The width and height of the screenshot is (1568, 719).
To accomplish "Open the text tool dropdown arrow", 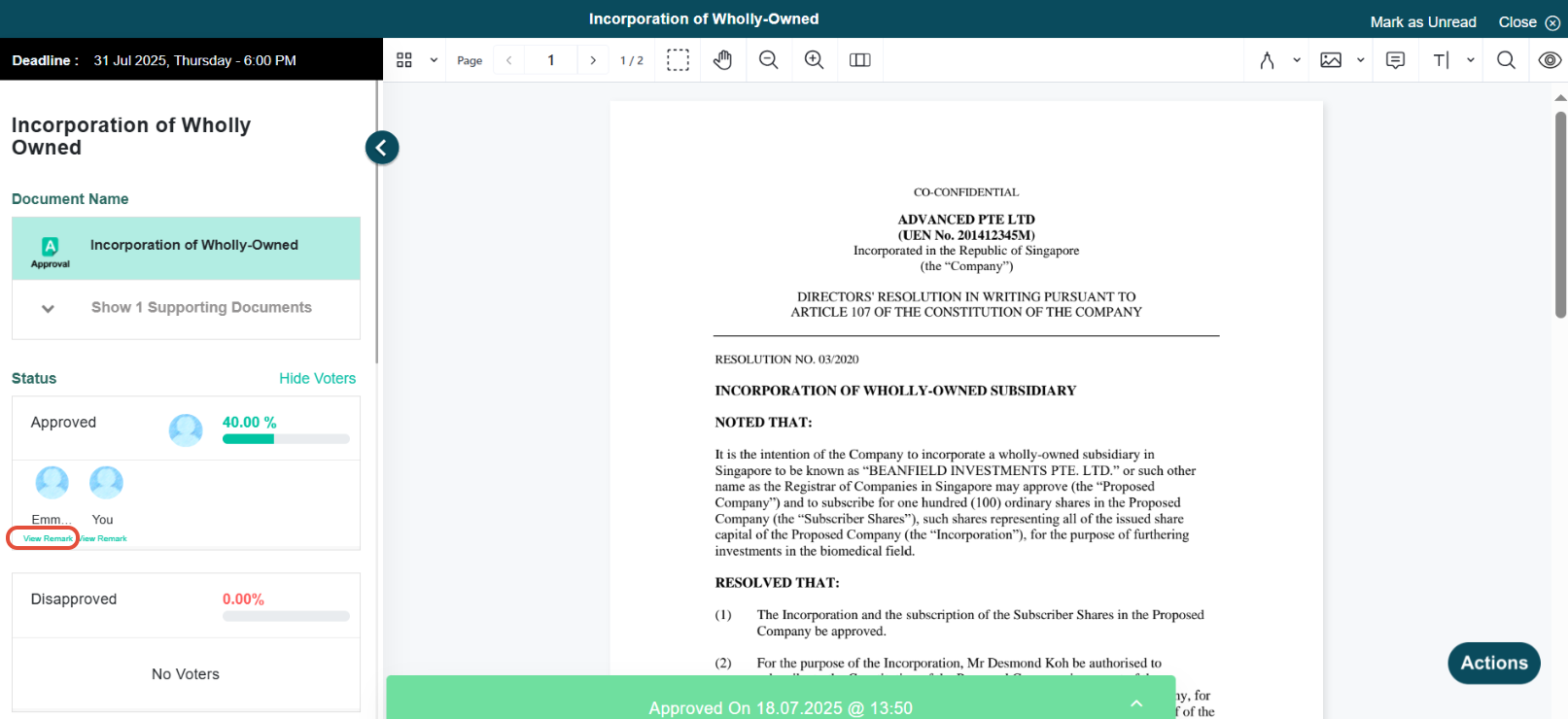I will (x=1471, y=60).
